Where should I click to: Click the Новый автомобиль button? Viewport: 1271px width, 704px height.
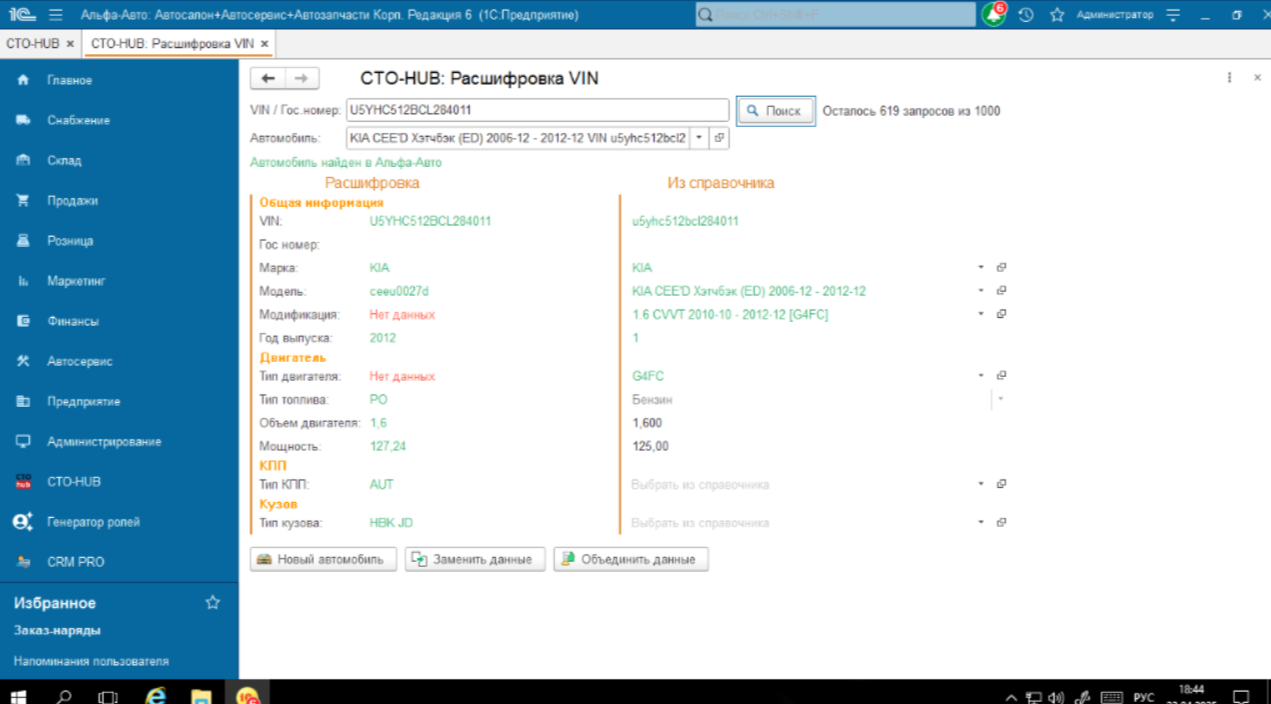pos(323,559)
